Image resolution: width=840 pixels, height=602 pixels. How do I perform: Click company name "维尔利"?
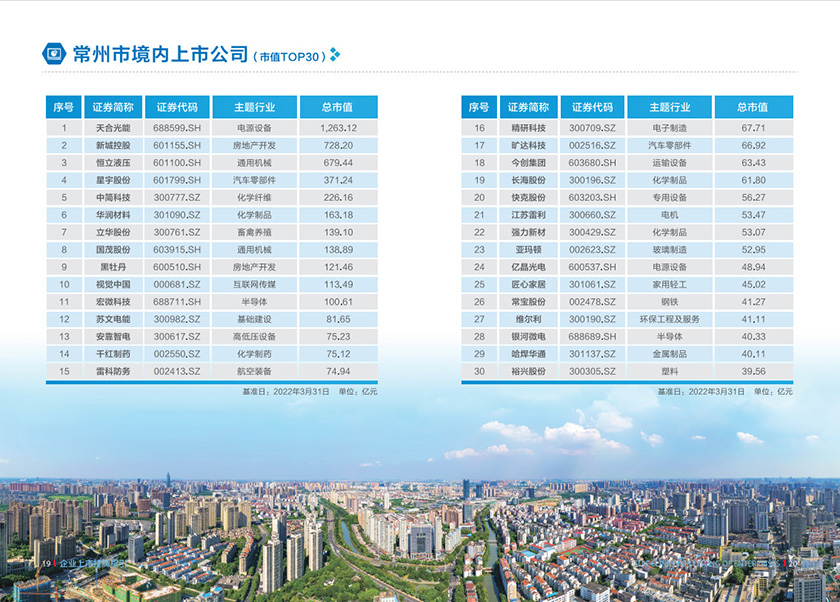click(x=529, y=319)
